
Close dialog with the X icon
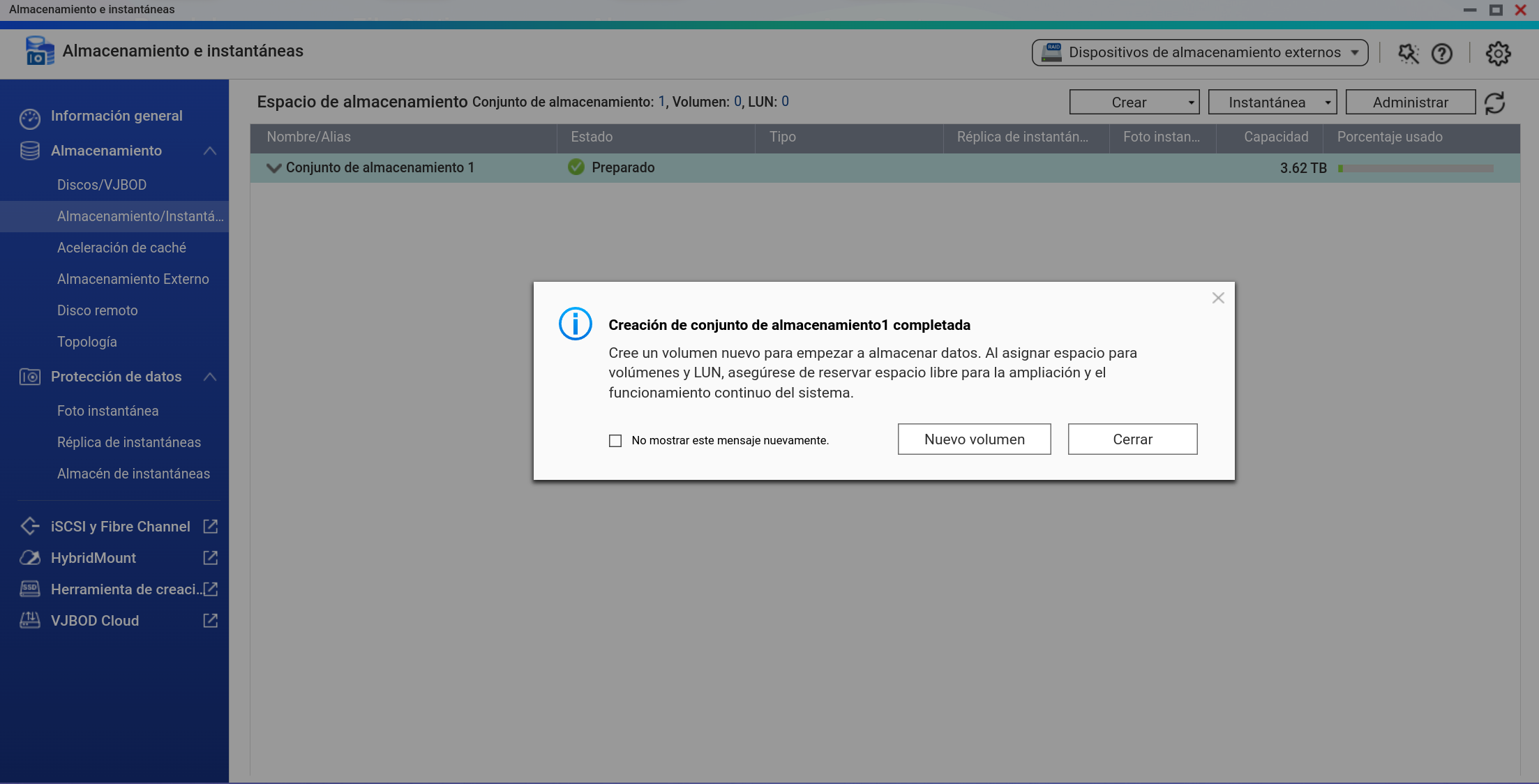1218,298
